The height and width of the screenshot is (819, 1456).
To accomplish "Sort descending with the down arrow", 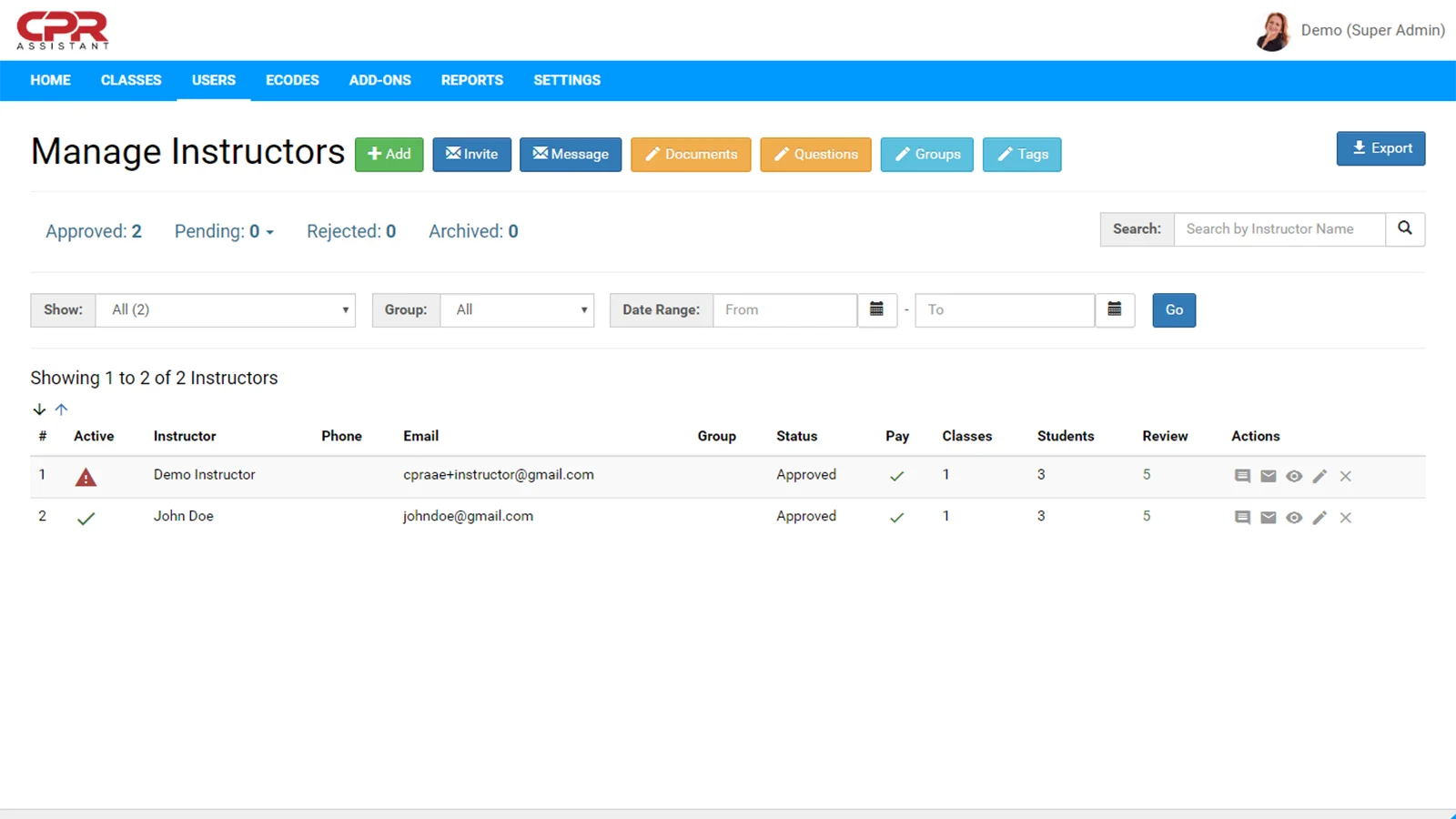I will coord(39,409).
